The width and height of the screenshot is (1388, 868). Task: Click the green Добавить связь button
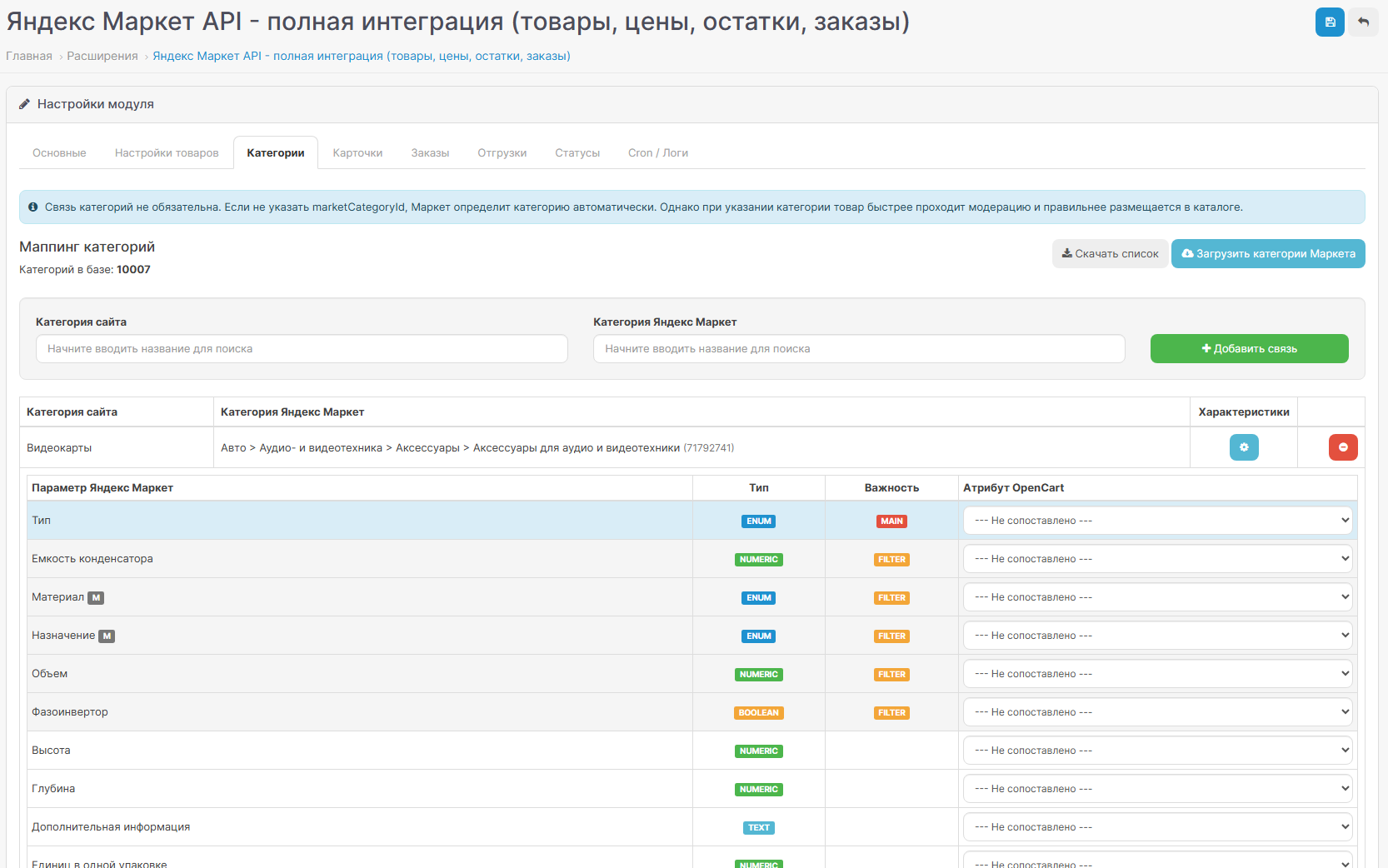(1250, 349)
